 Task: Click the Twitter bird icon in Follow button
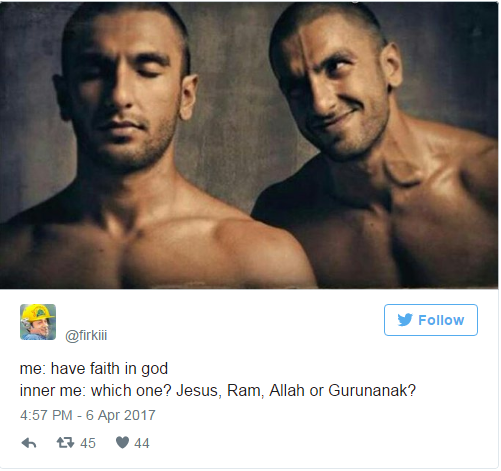coord(405,320)
